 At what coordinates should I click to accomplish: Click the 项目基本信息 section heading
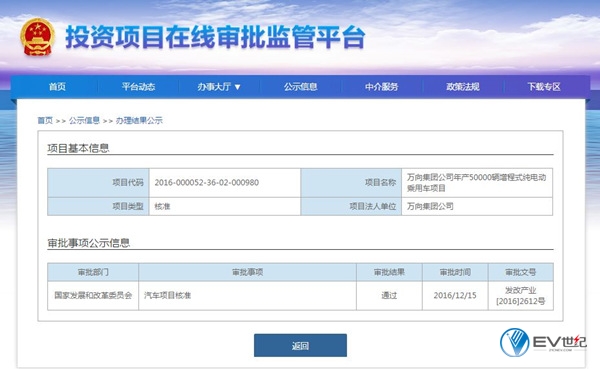(x=78, y=148)
